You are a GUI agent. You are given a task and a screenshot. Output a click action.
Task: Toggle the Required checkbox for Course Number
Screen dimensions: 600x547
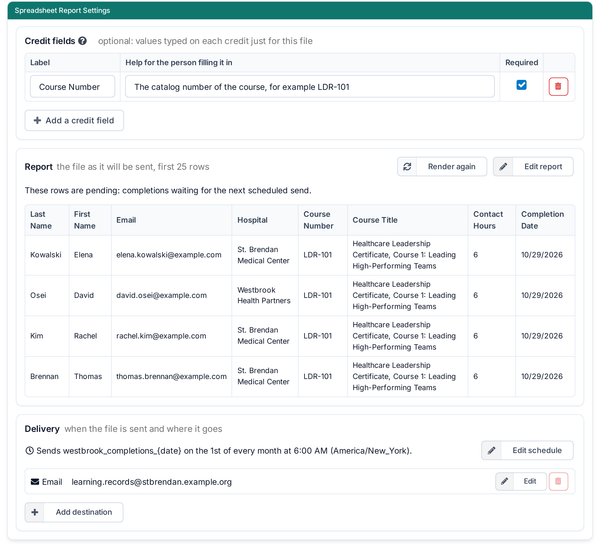[x=521, y=85]
